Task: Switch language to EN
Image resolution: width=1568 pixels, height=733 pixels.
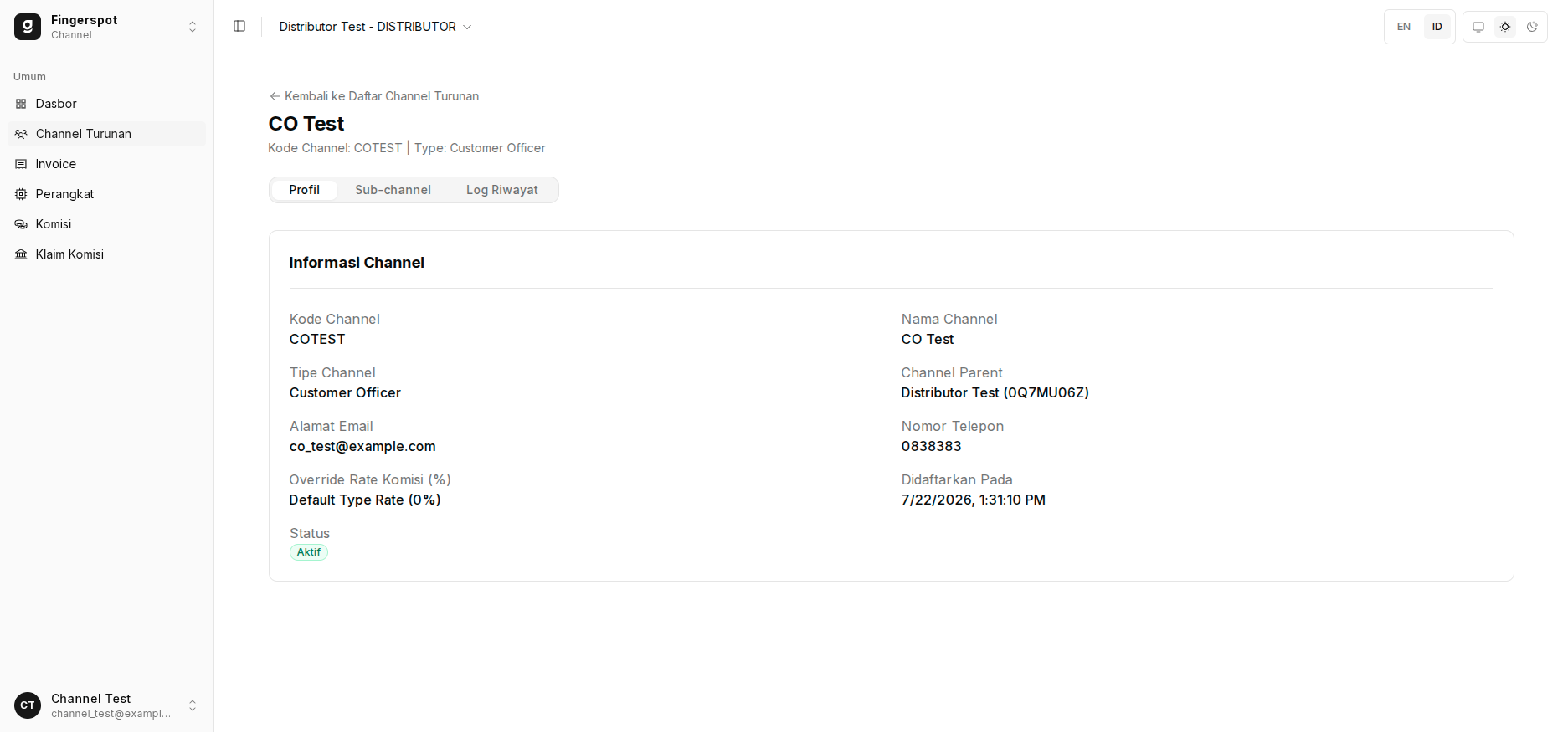Action: pos(1404,27)
